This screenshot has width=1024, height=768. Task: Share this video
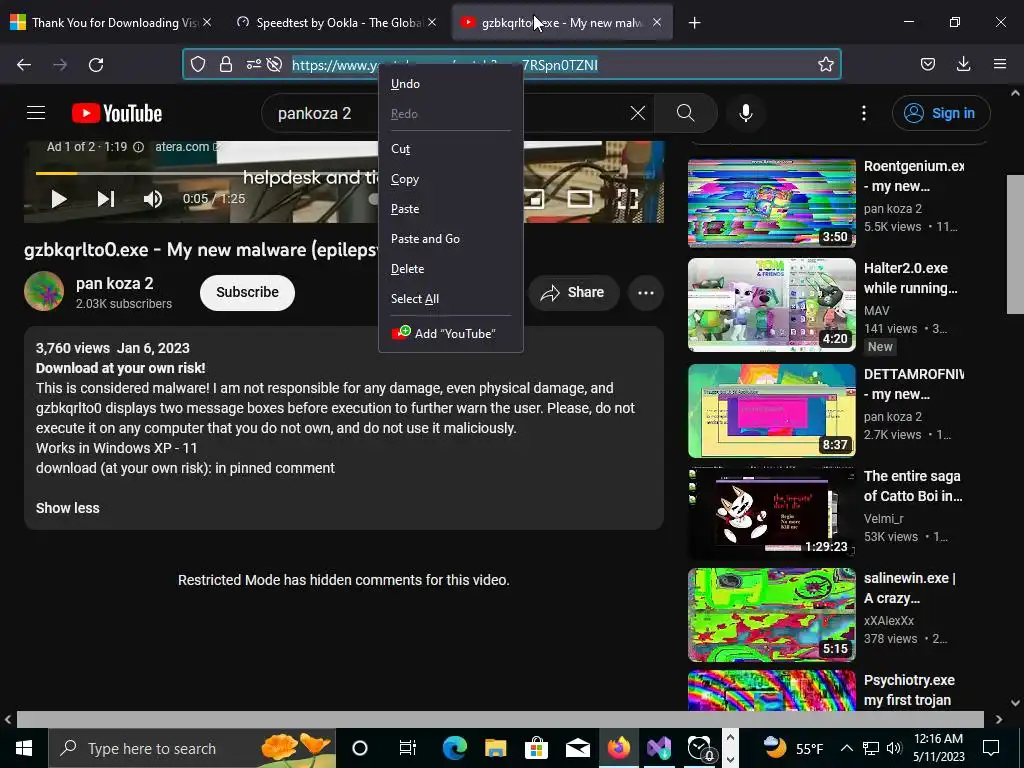pyautogui.click(x=572, y=293)
